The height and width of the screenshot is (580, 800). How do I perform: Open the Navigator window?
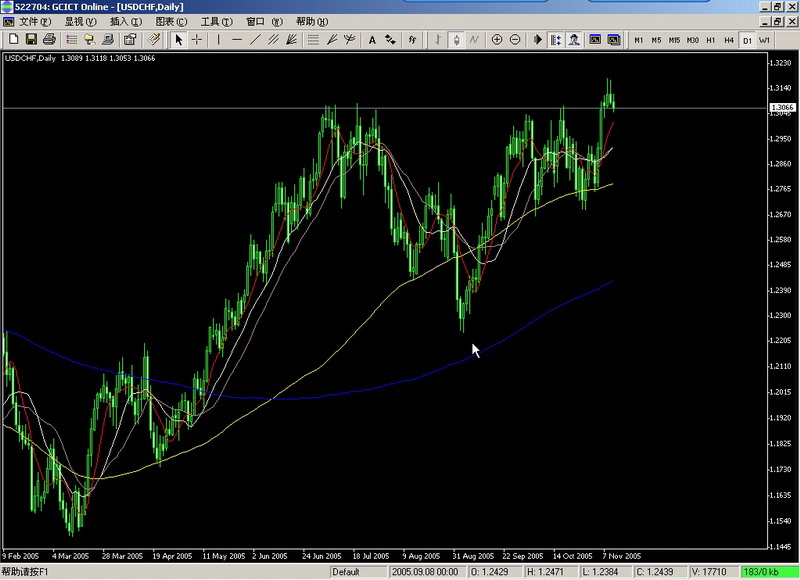tap(90, 39)
